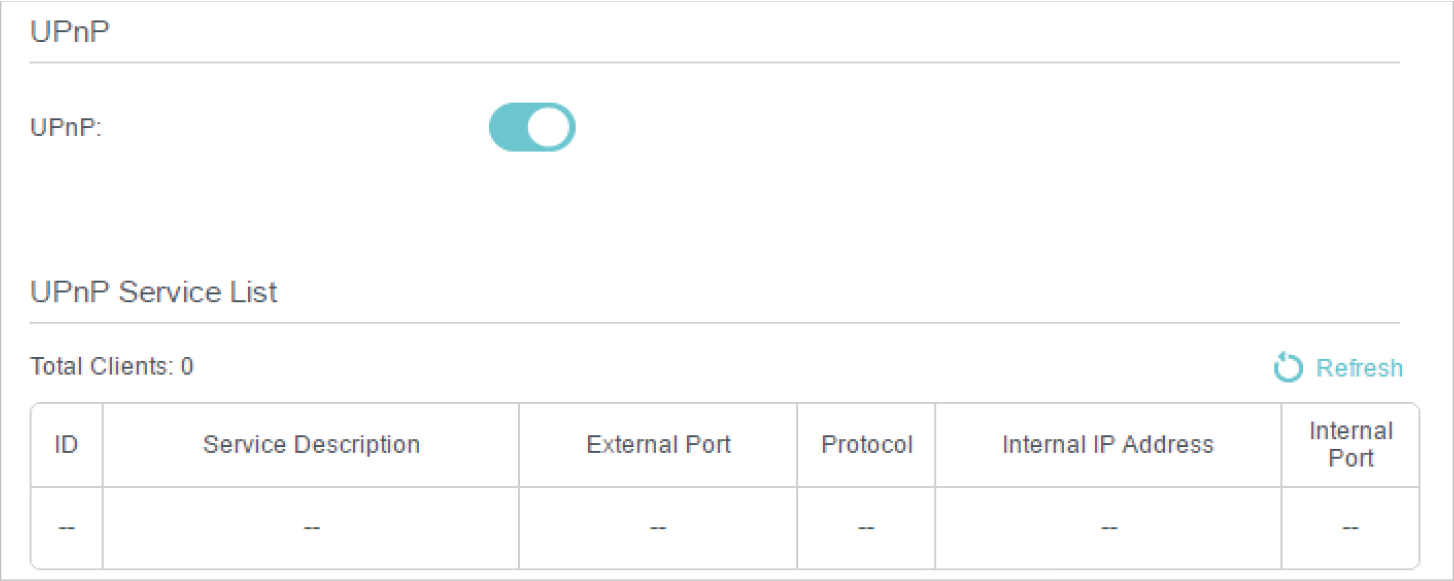
Task: Click the empty cell under ID
Action: [x=66, y=528]
